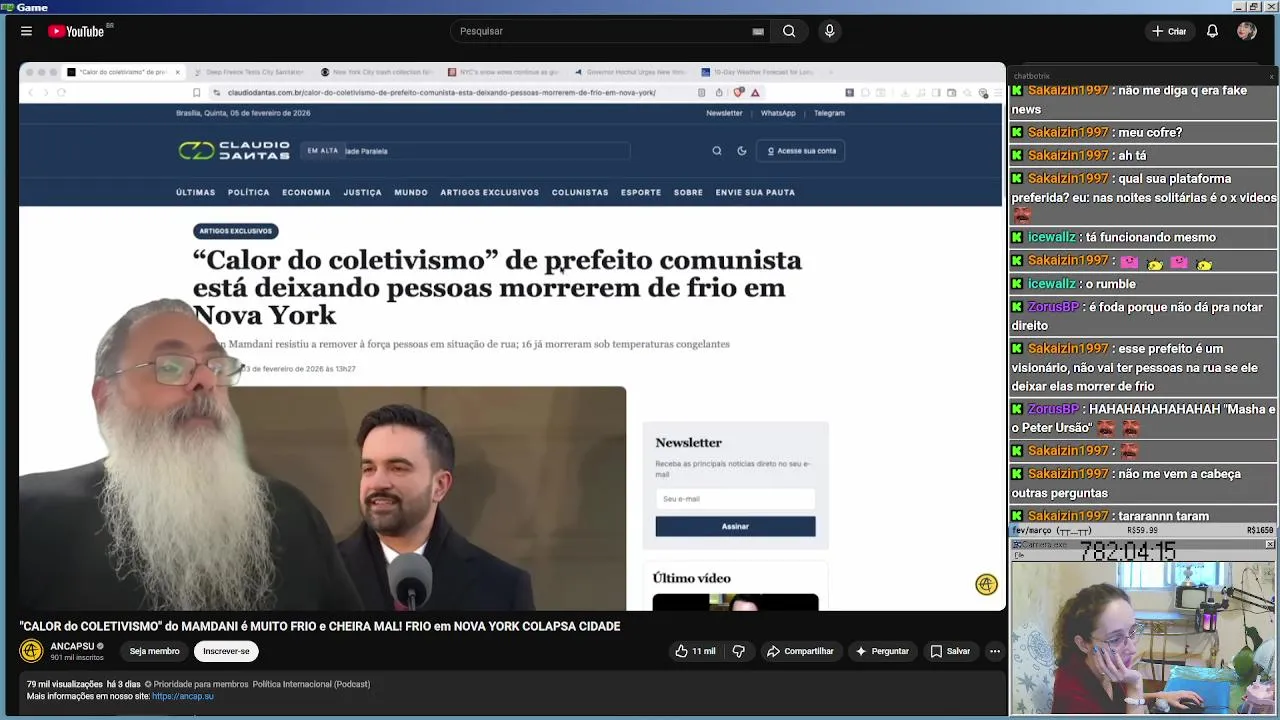1280x720 pixels.
Task: Click the Acesse sua conta button
Action: [x=800, y=151]
